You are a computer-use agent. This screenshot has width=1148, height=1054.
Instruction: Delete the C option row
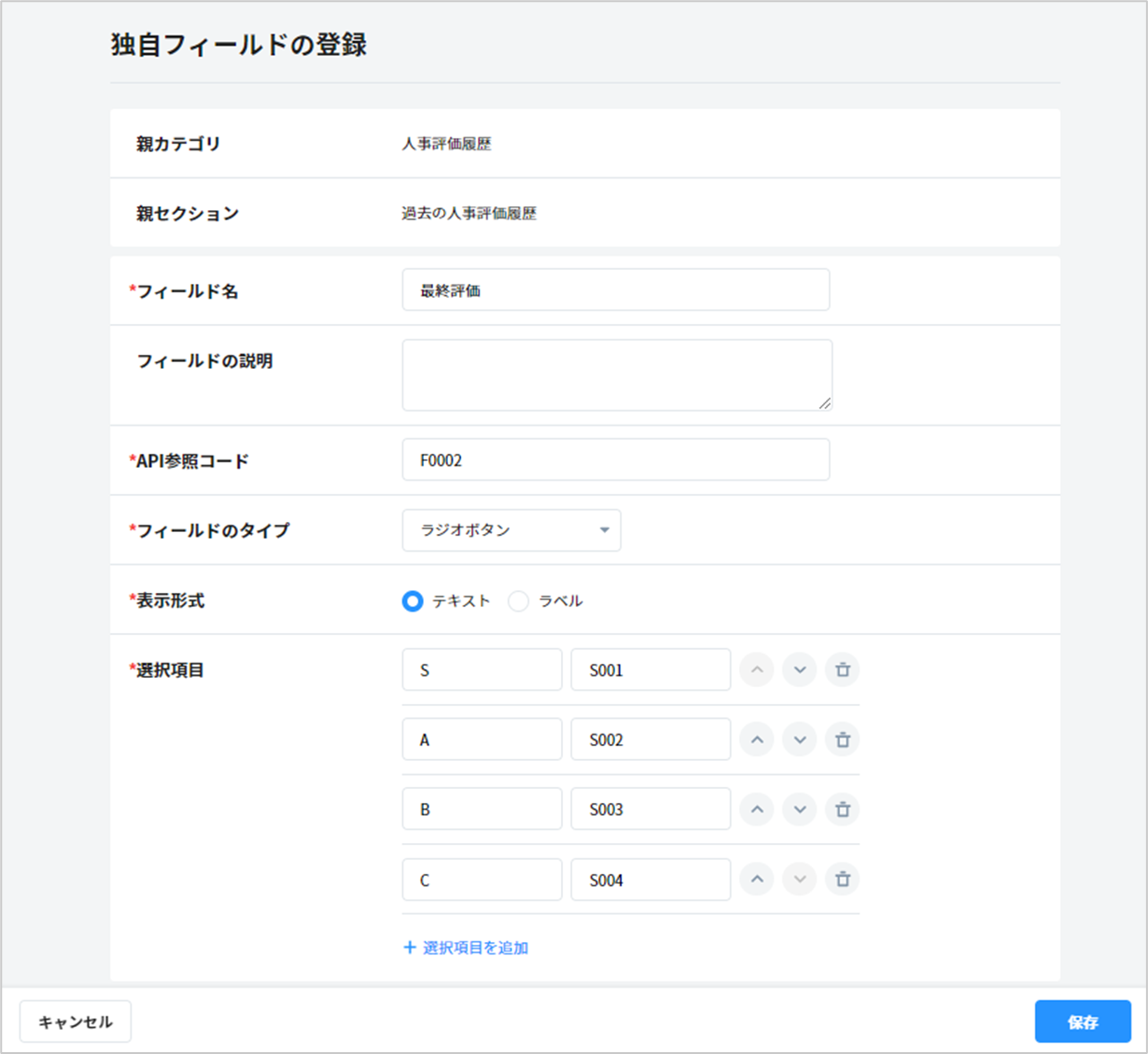(842, 879)
